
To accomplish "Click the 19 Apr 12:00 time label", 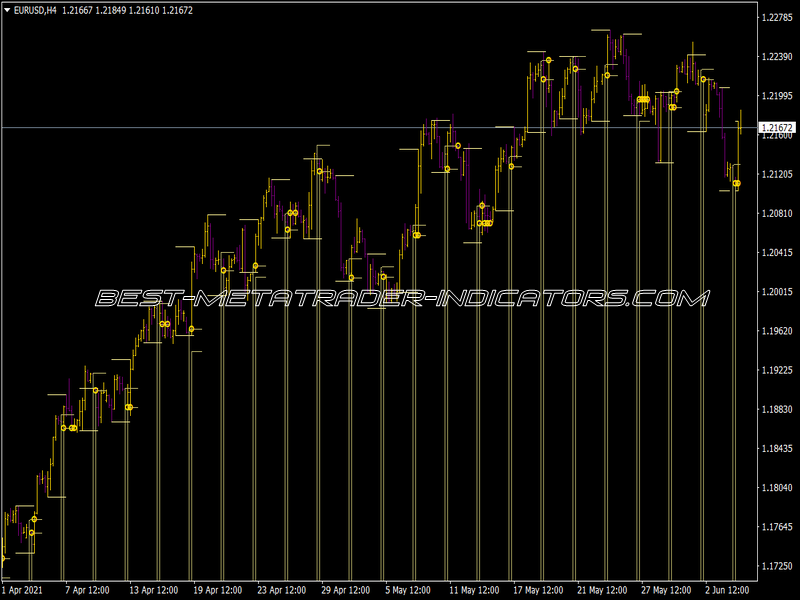I will [218, 590].
